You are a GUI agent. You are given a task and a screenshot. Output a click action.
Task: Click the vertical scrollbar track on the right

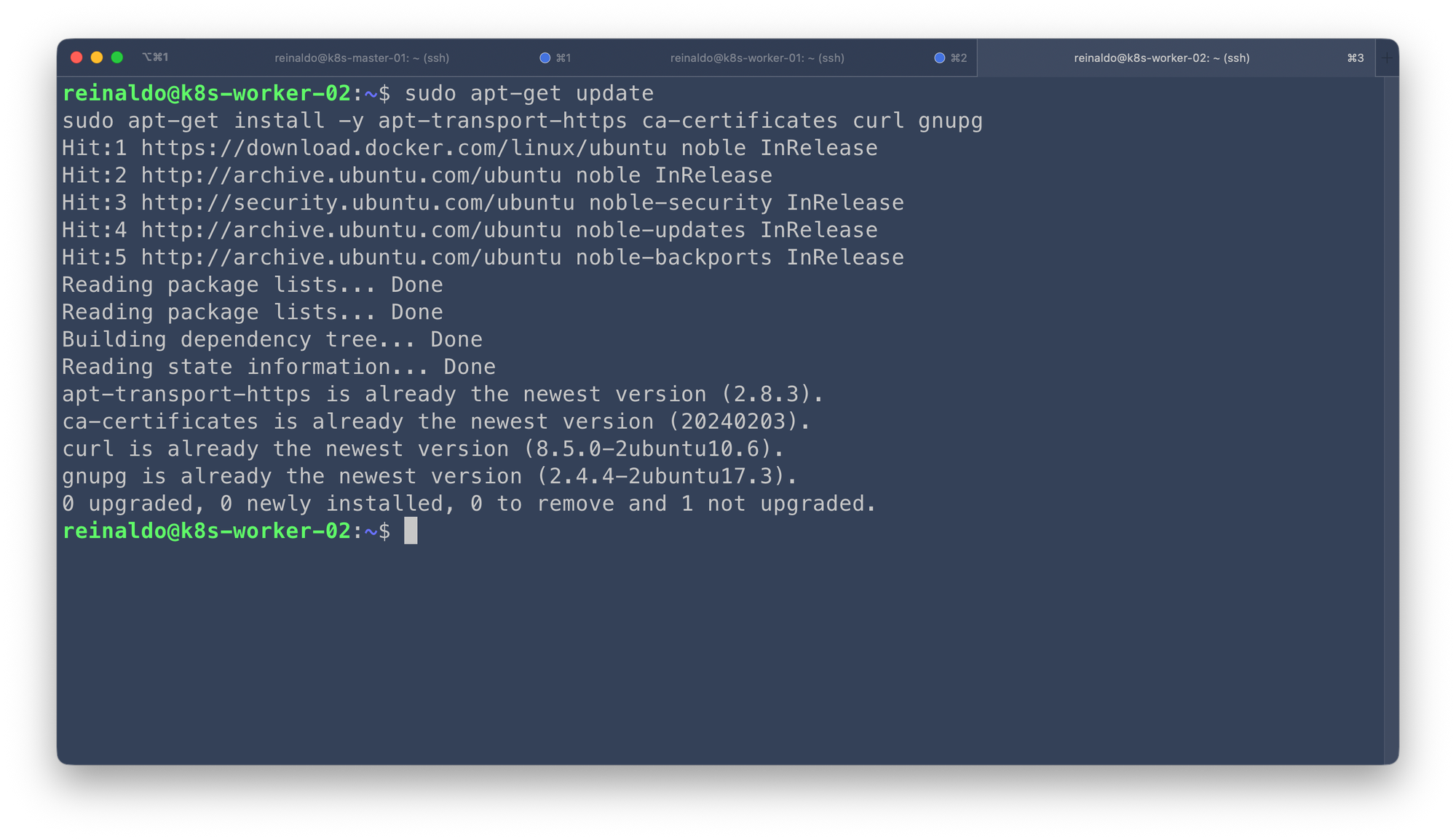pos(1390,422)
